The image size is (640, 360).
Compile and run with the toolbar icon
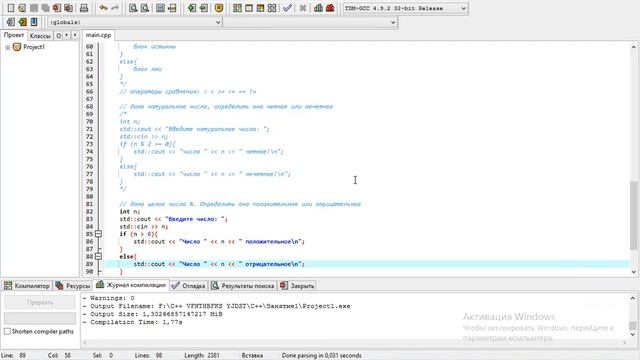(x=260, y=8)
